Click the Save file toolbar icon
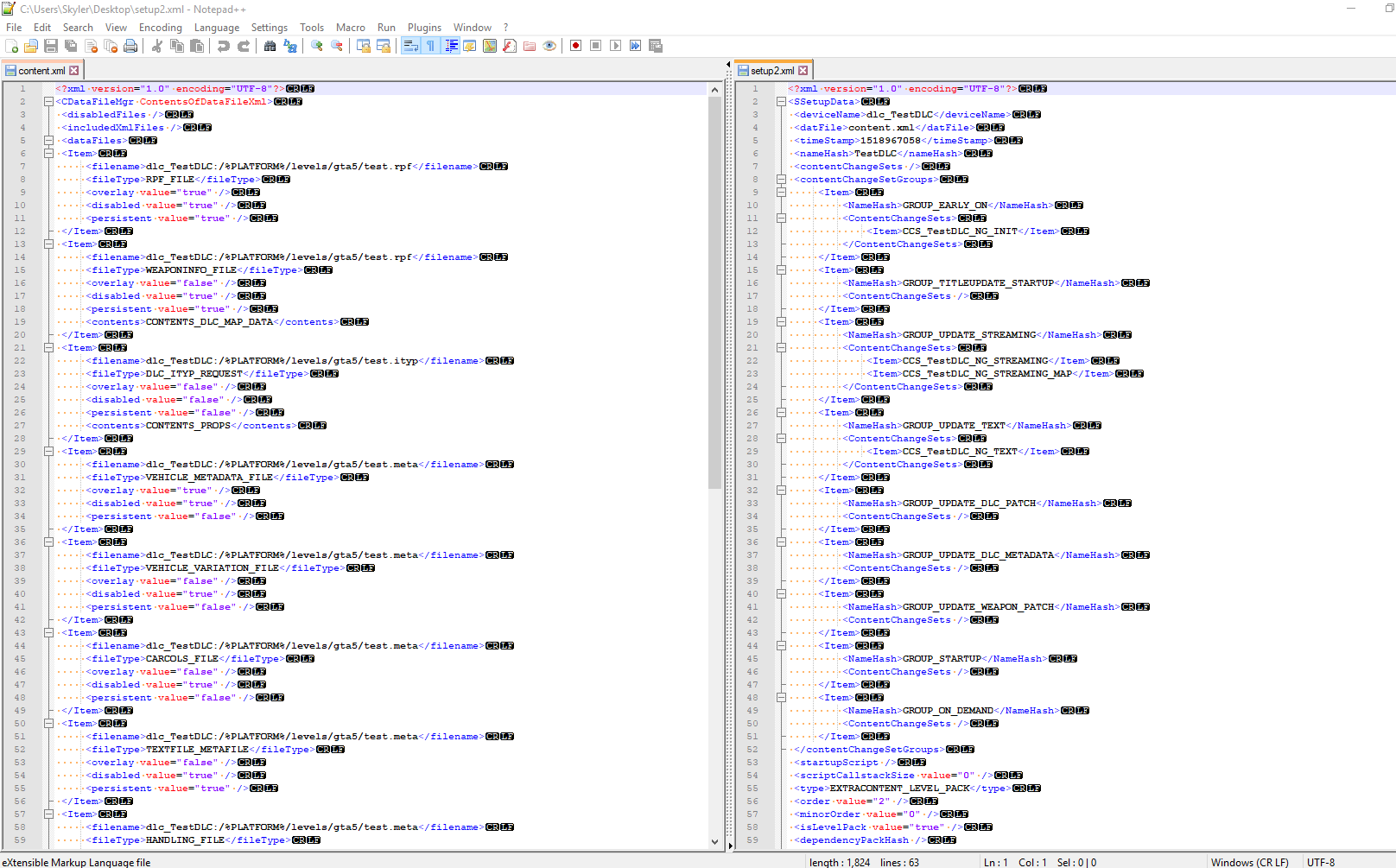The height and width of the screenshot is (868, 1396). pyautogui.click(x=51, y=46)
